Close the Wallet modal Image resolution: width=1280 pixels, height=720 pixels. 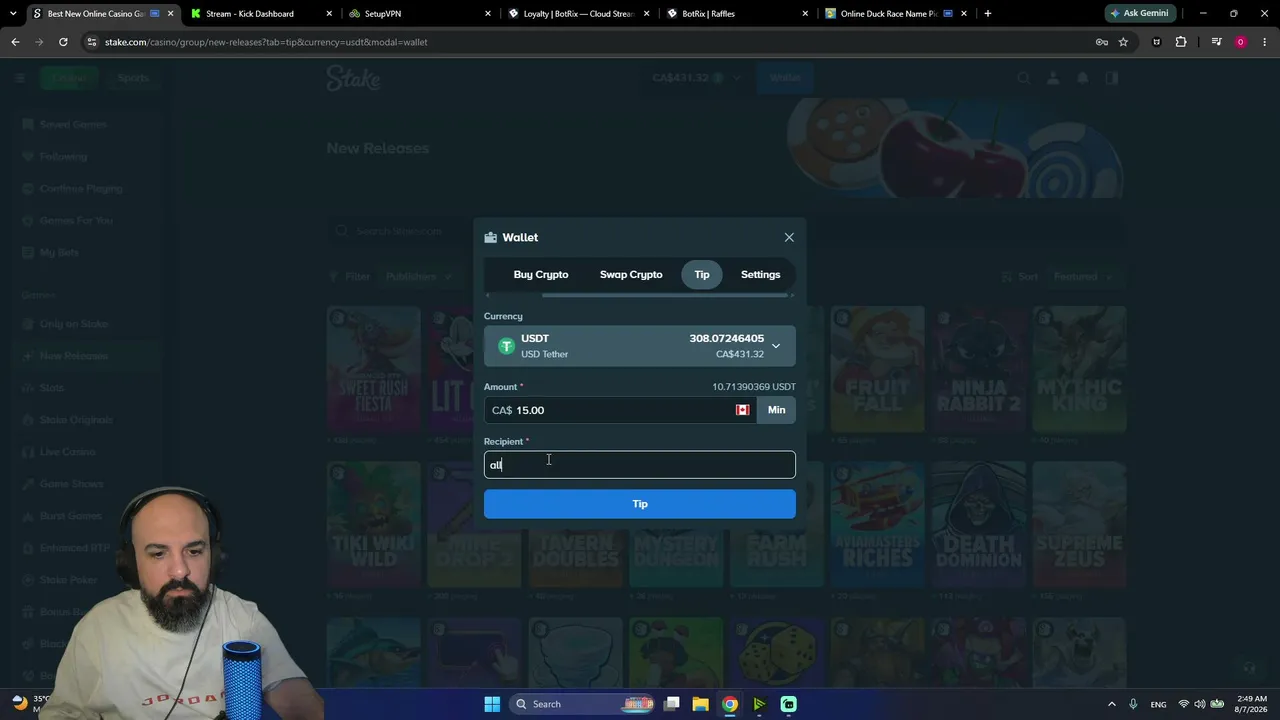tap(789, 237)
